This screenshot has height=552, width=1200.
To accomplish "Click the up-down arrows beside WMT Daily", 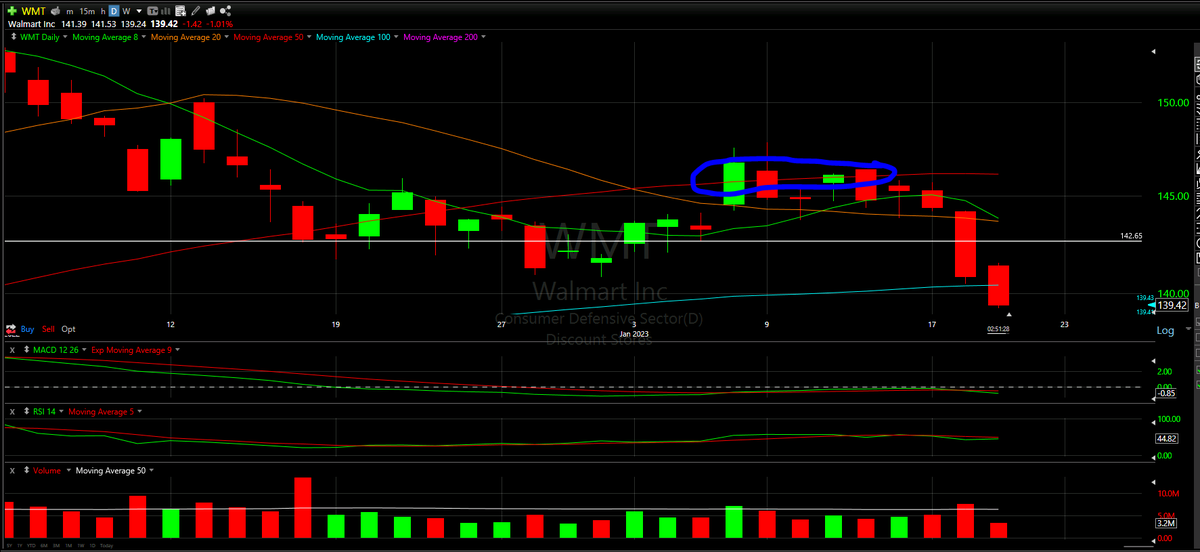I will [13, 36].
